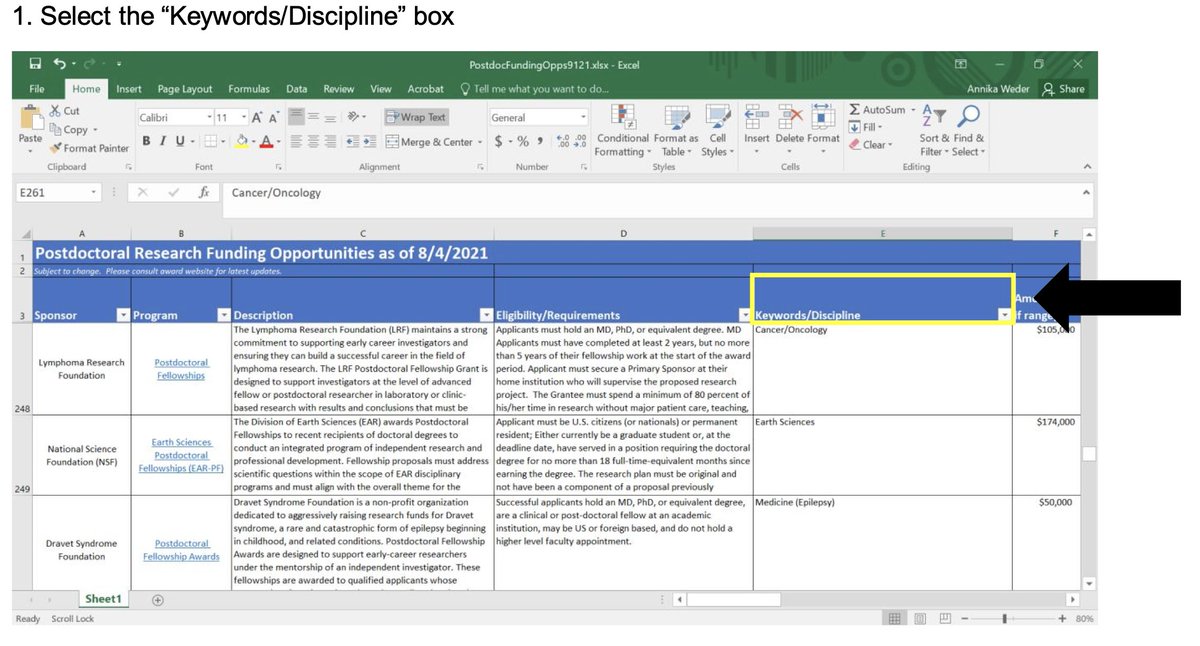Expand the Name Box dropdown E261
This screenshot has width=1200, height=646.
point(94,192)
